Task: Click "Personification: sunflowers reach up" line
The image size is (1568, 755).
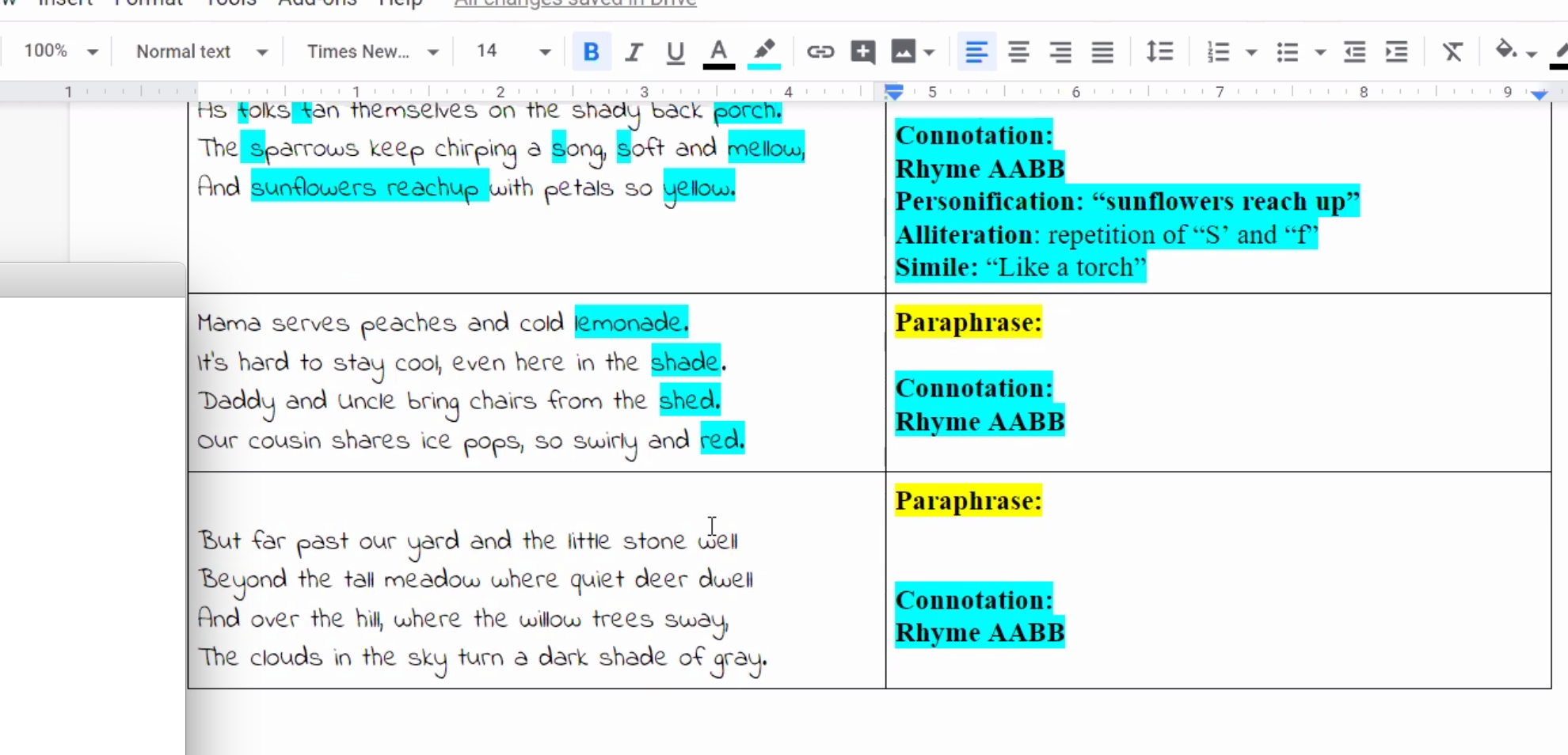Action: (x=1127, y=201)
